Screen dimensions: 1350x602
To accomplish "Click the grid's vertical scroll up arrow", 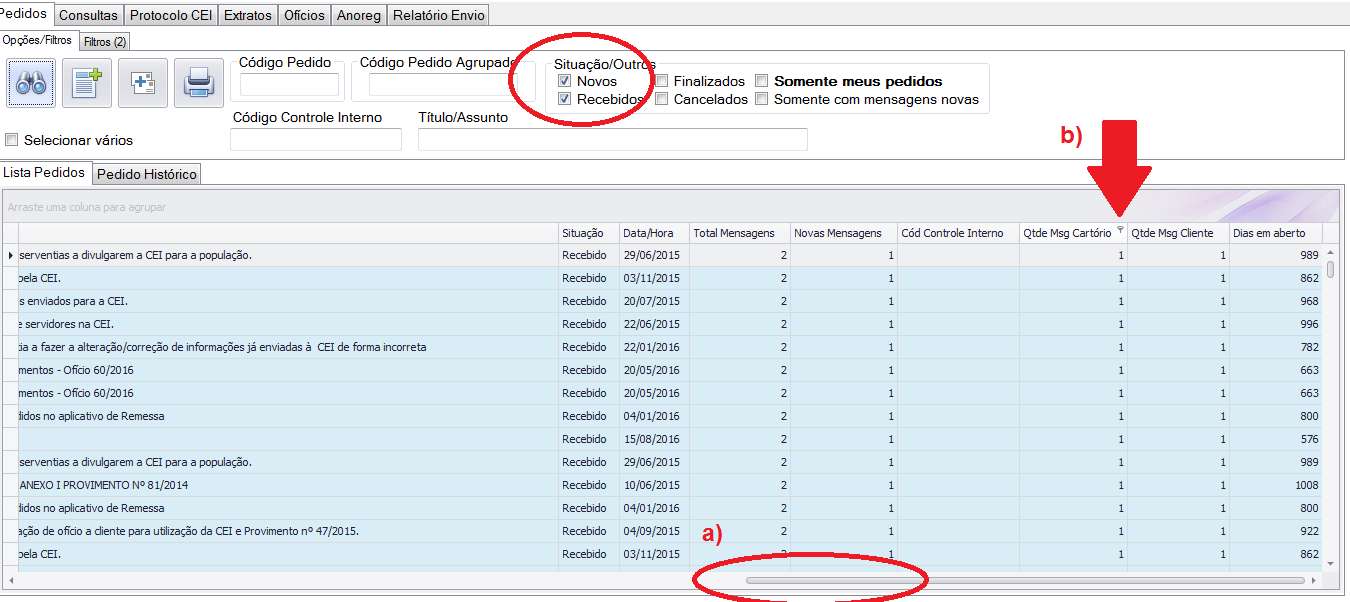I will pos(1331,251).
